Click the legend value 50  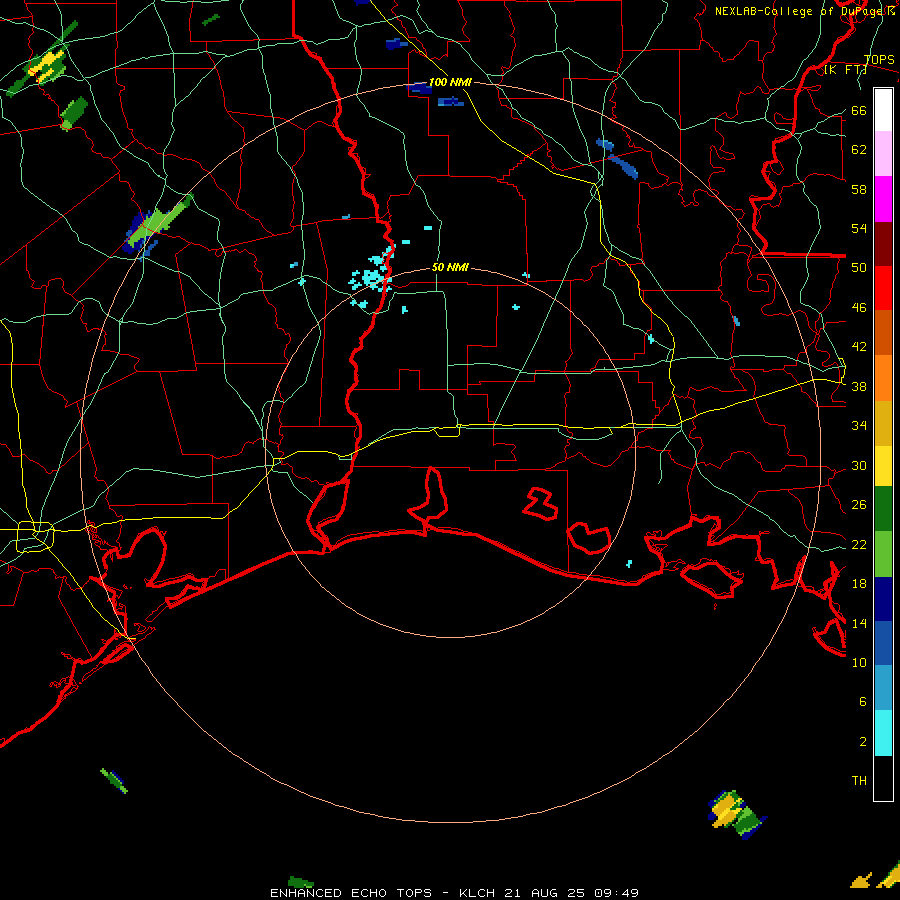coord(859,267)
